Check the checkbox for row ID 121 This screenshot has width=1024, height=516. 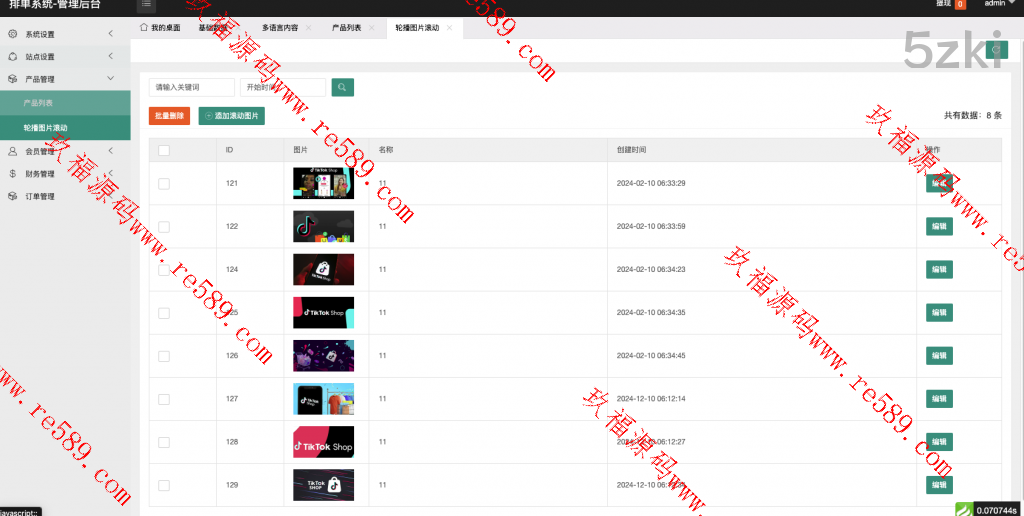tap(164, 183)
